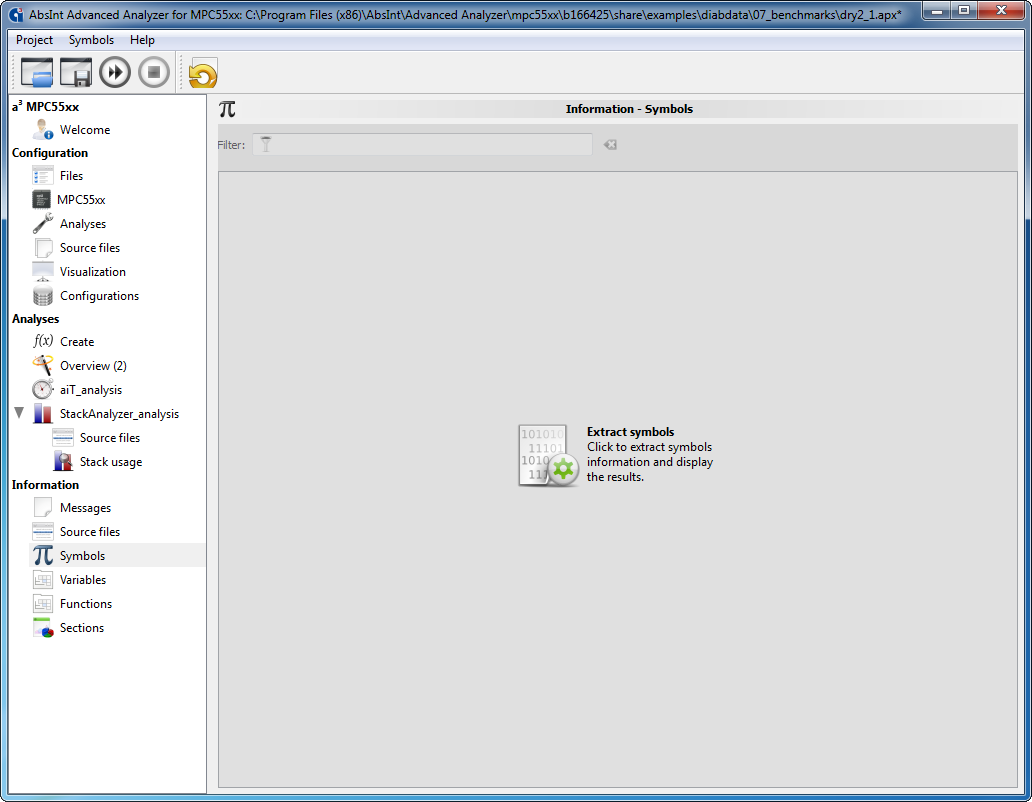Image resolution: width=1032 pixels, height=802 pixels.
Task: Click the MPC55xx chip icon
Action: 41,199
